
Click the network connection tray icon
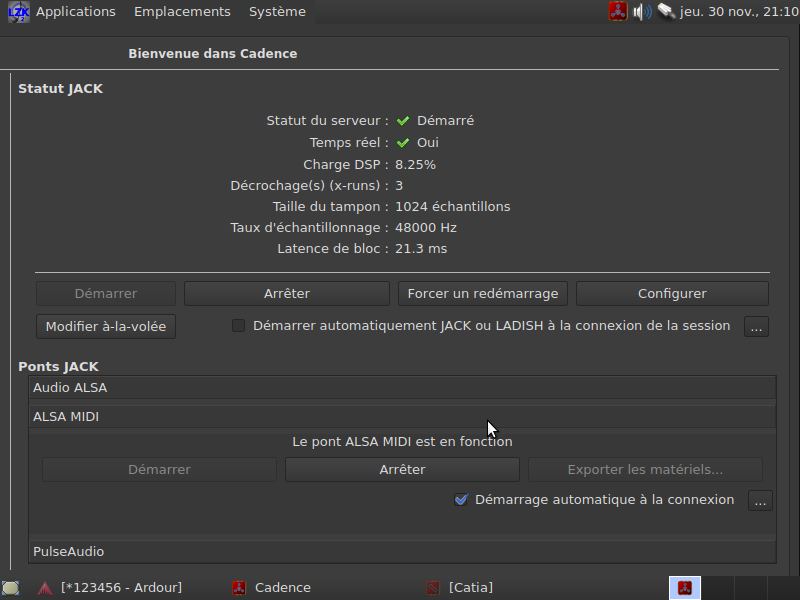(x=666, y=11)
